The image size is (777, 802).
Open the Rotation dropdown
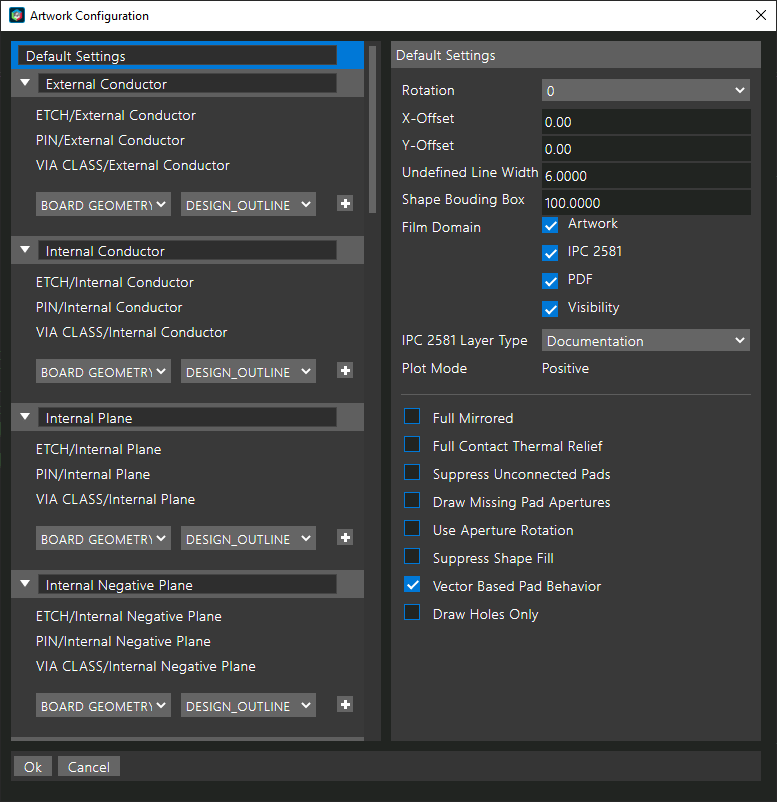(x=646, y=91)
